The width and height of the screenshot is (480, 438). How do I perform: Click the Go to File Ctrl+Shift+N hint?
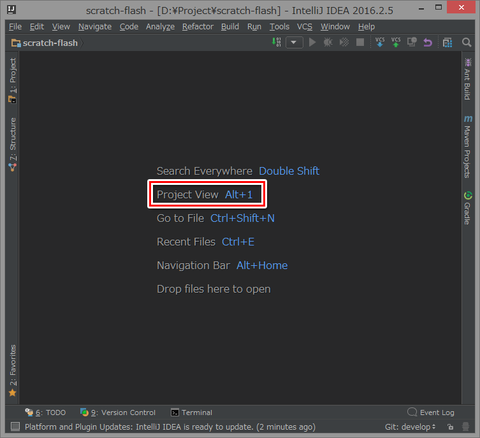tap(216, 218)
